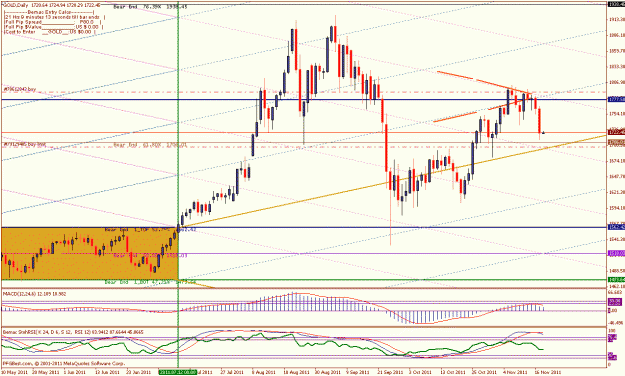Click the 1594.98 price scale label
This screenshot has height=376, width=625.
[617, 208]
